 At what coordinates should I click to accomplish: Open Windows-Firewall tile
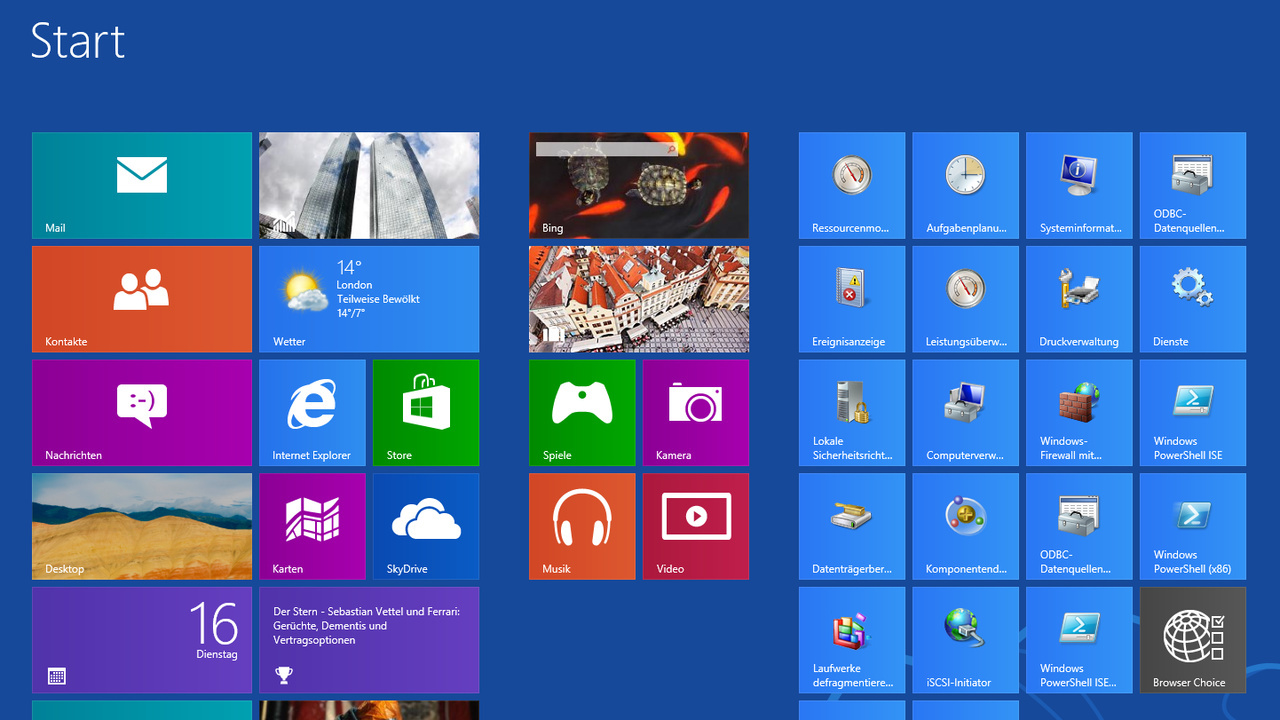click(1079, 413)
